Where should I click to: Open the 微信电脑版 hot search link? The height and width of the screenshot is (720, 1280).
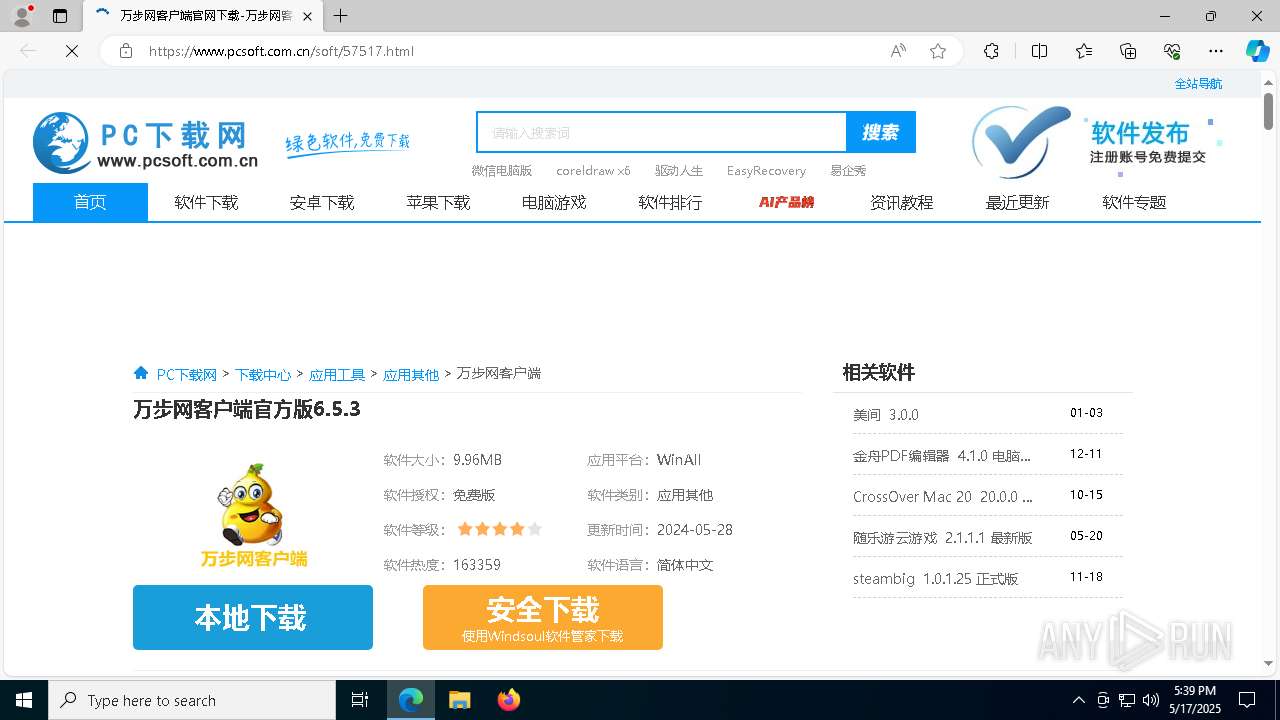(x=502, y=171)
